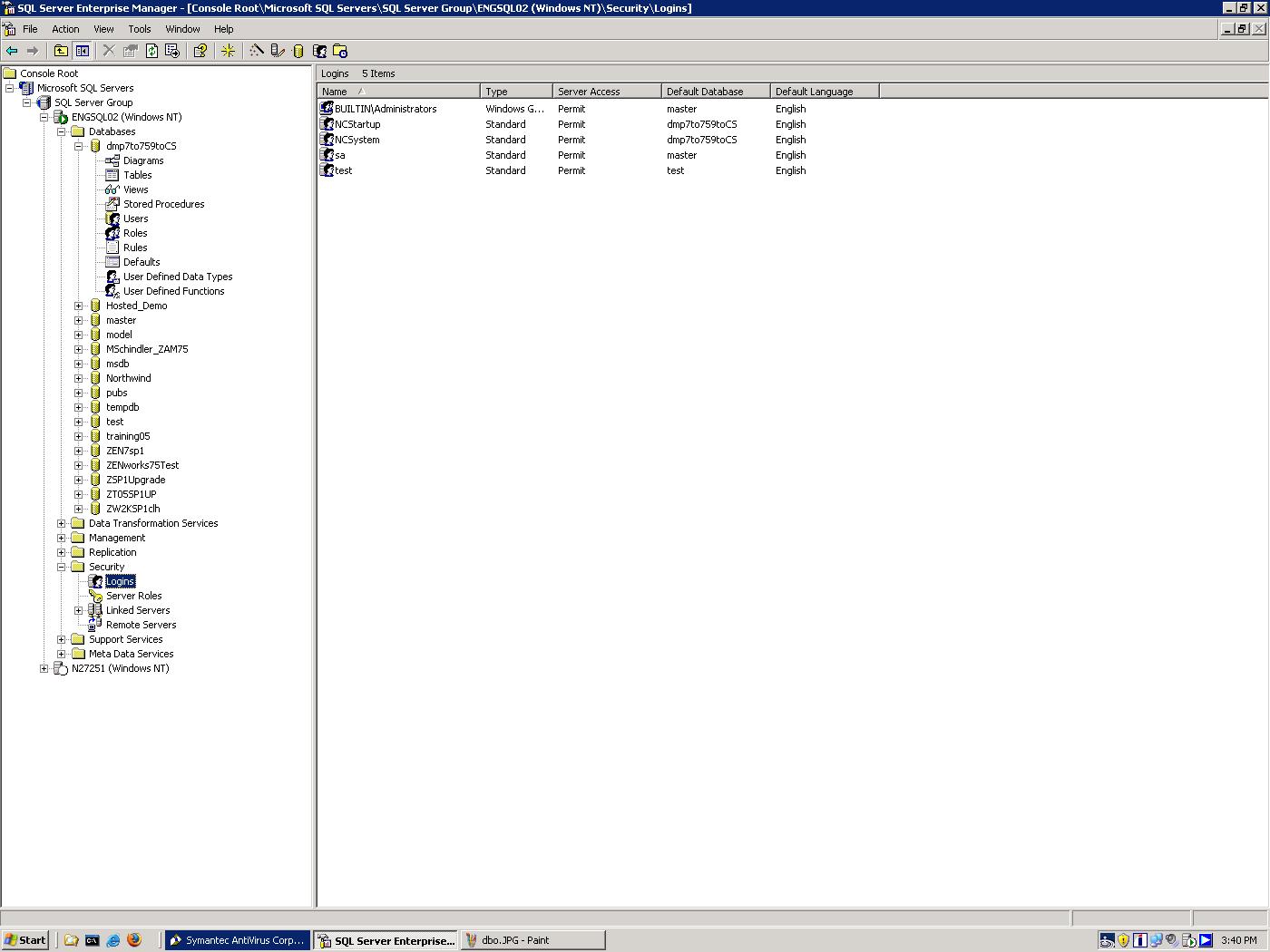The image size is (1270, 952).
Task: Click the Export List toolbar icon
Action: [171, 51]
